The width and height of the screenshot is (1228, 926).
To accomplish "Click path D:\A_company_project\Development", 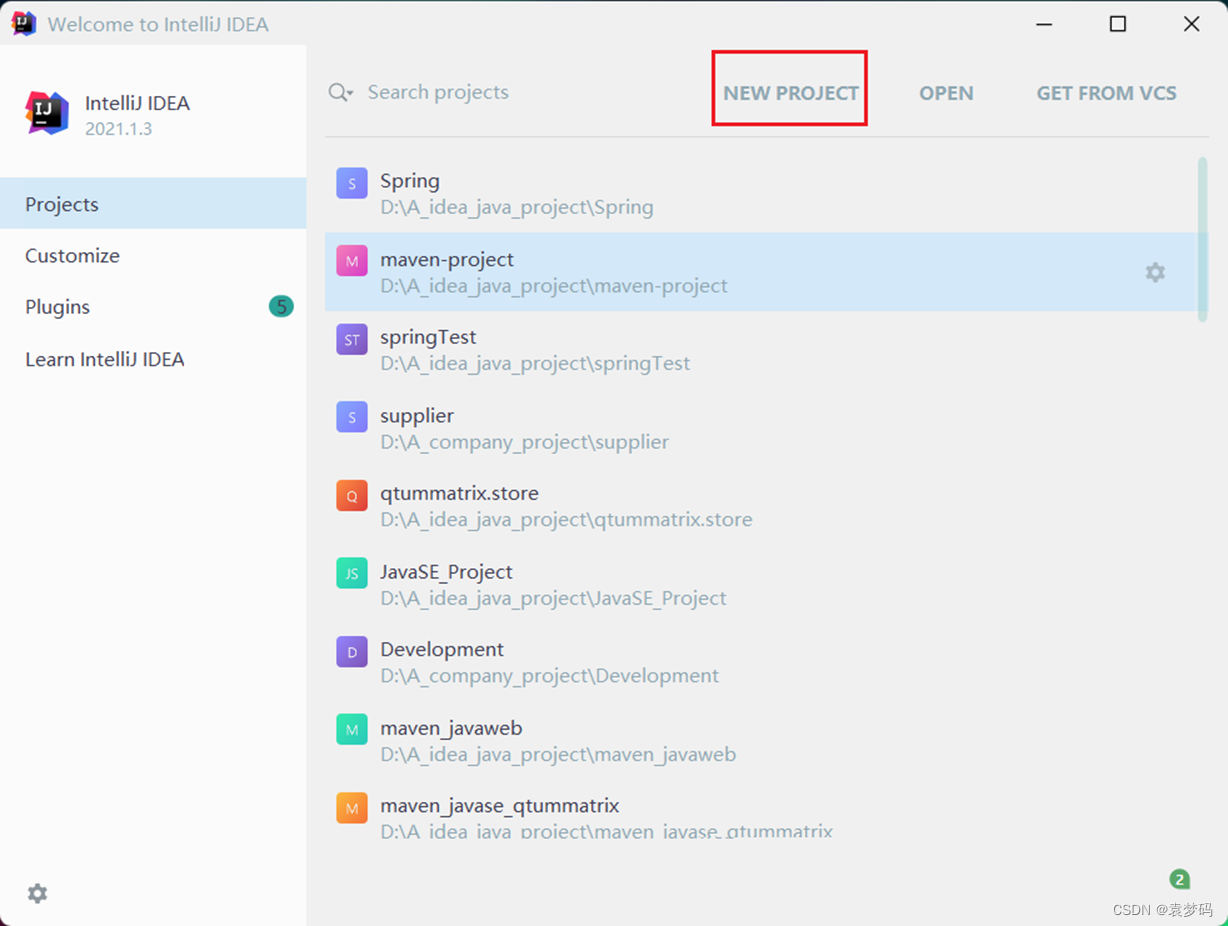I will pyautogui.click(x=550, y=676).
